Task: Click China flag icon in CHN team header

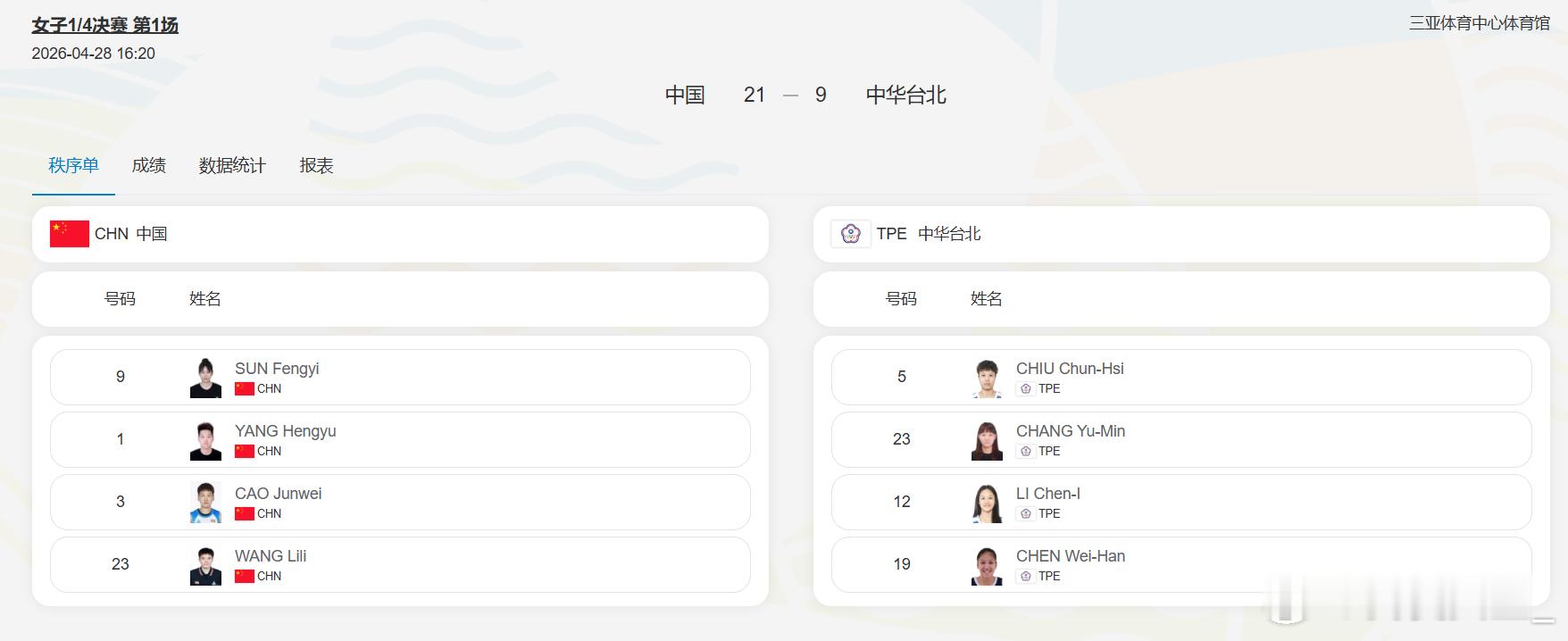Action: coord(69,234)
